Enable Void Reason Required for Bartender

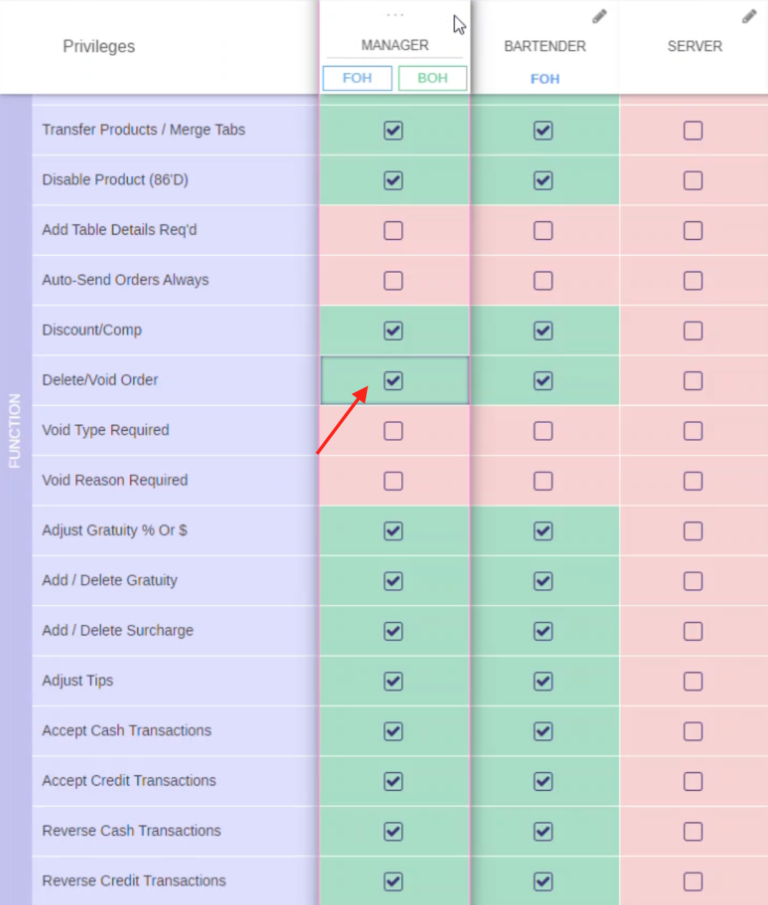[x=543, y=480]
